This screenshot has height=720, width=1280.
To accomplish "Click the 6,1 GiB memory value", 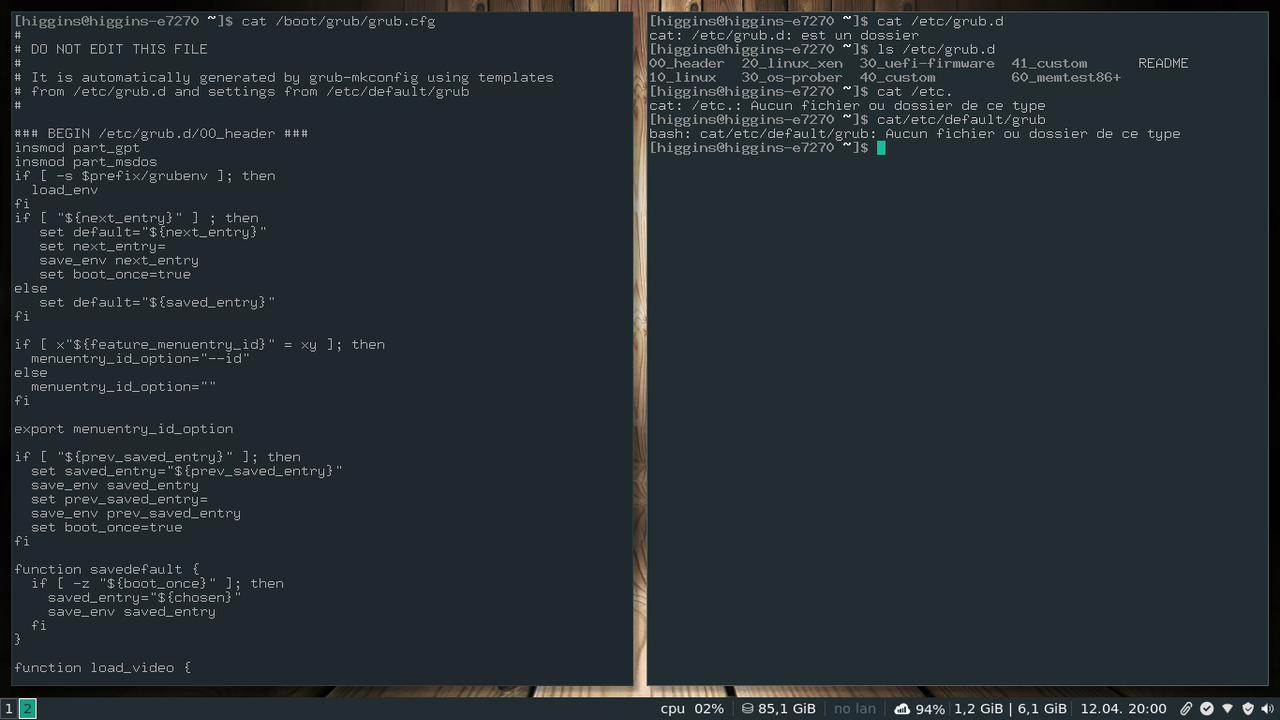I will [1042, 709].
